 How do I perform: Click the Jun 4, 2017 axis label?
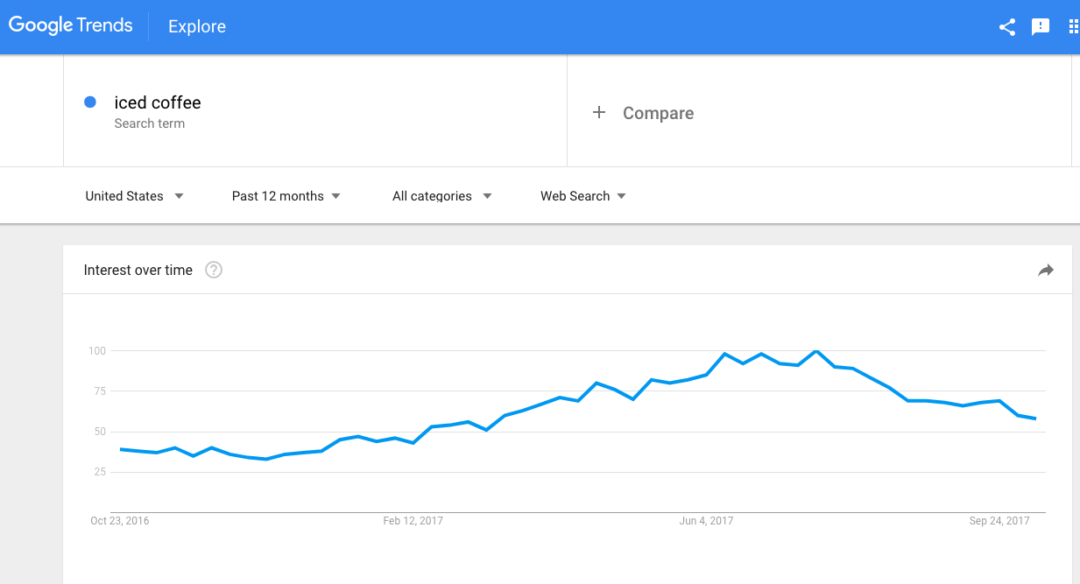[706, 521]
